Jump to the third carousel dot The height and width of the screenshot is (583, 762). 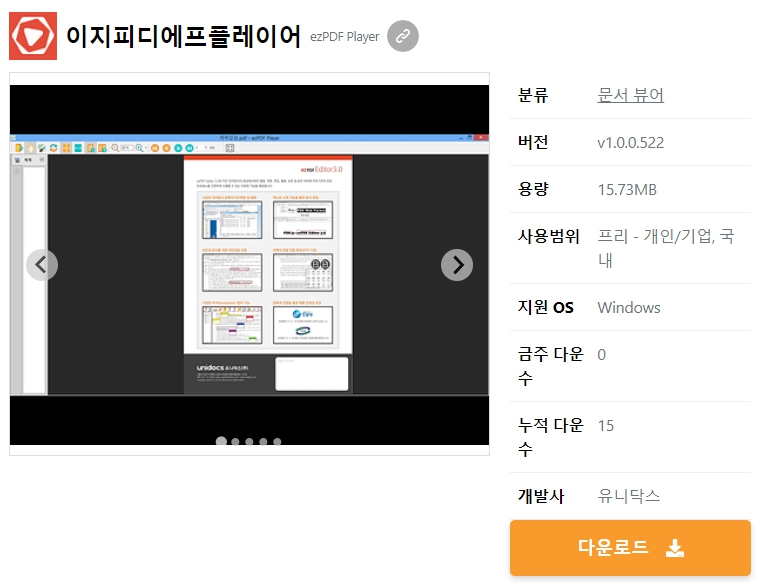249,442
